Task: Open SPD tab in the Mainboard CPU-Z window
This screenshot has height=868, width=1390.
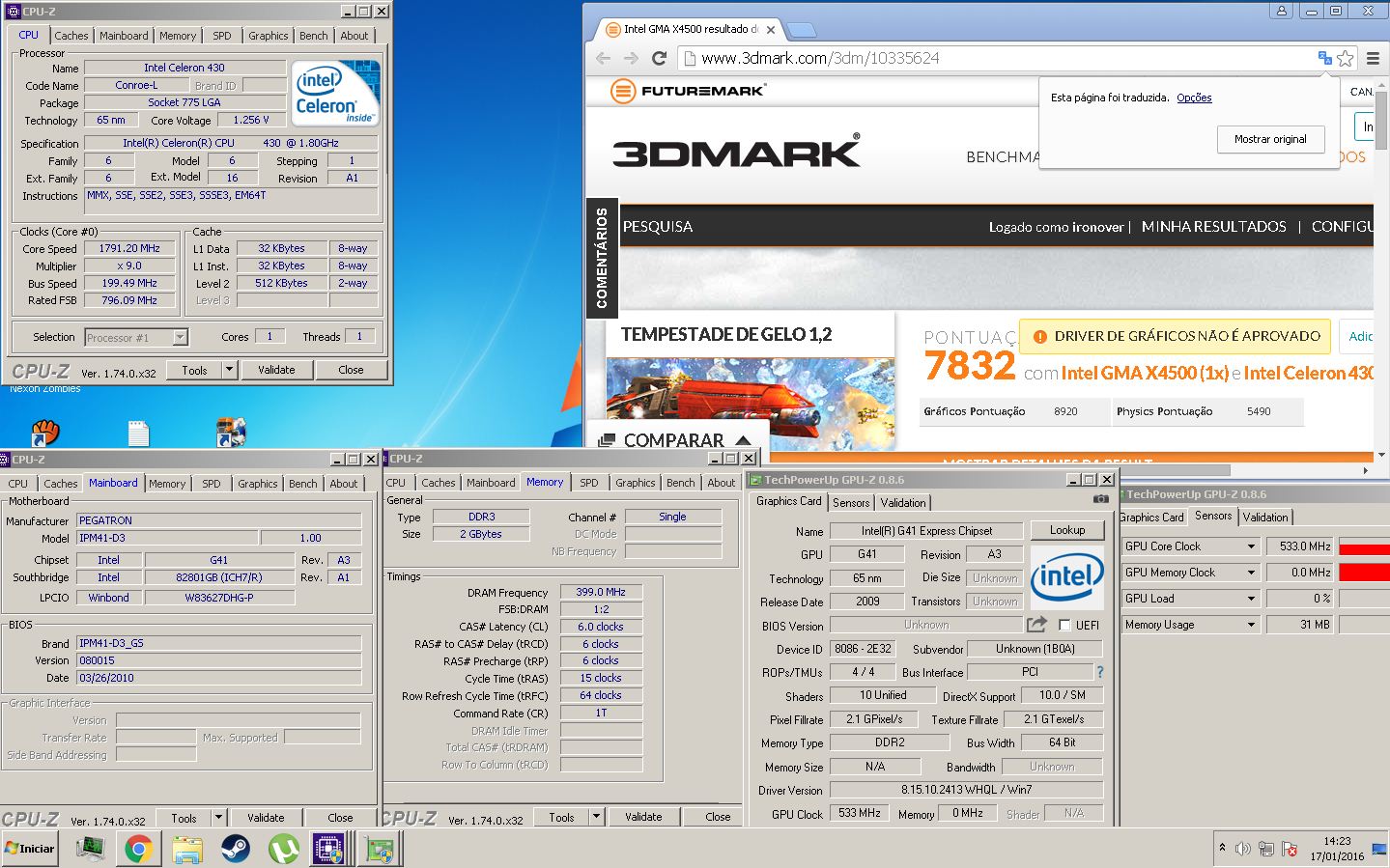Action: [211, 484]
